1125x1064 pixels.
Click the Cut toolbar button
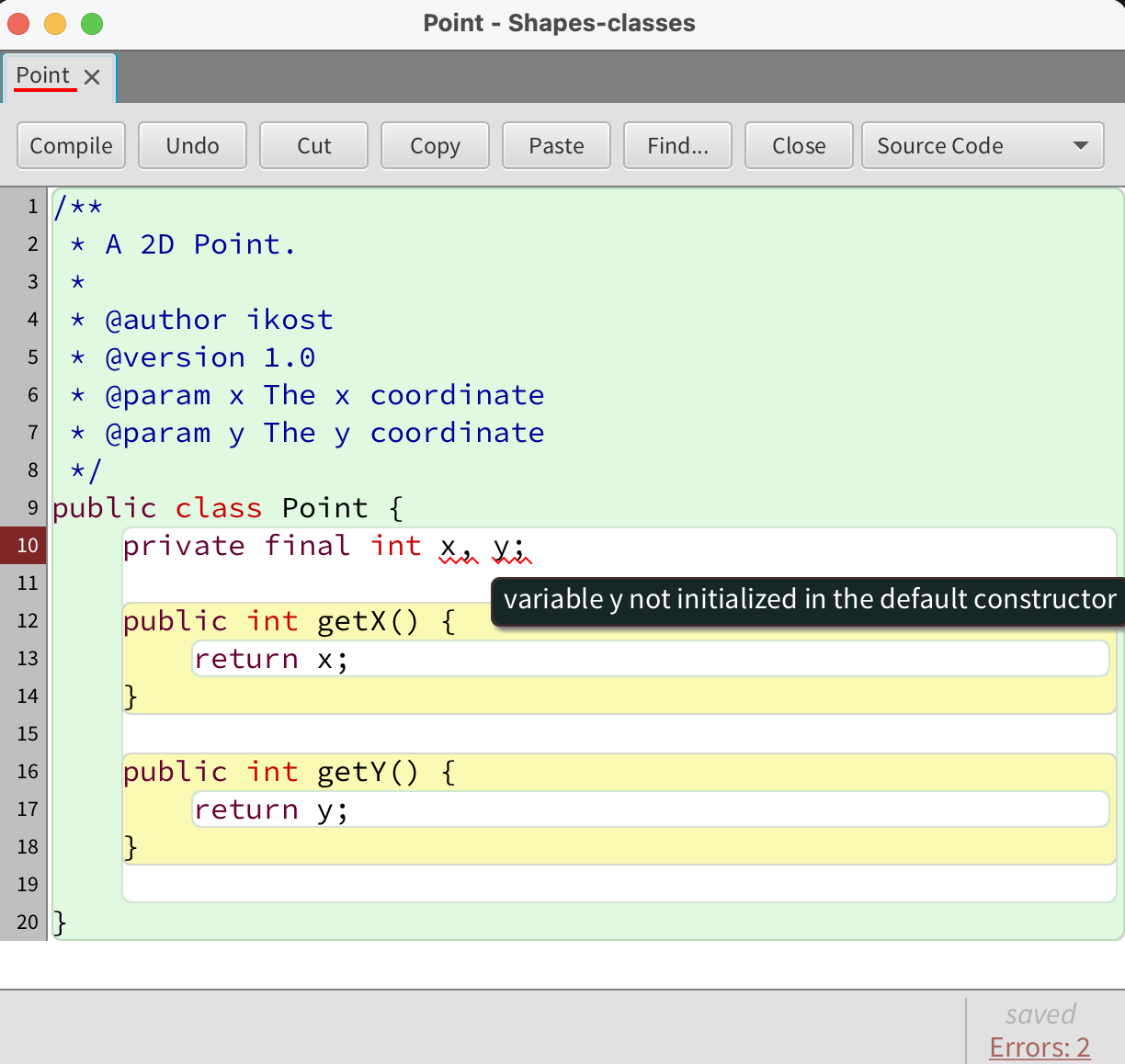coord(313,146)
